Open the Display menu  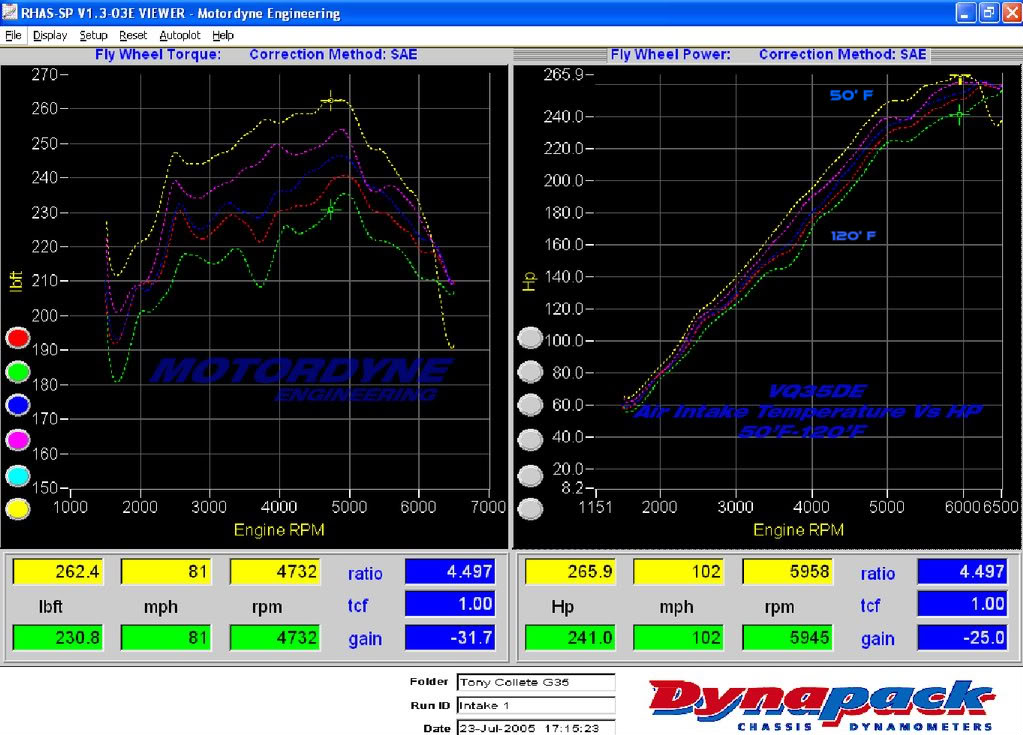(x=50, y=35)
